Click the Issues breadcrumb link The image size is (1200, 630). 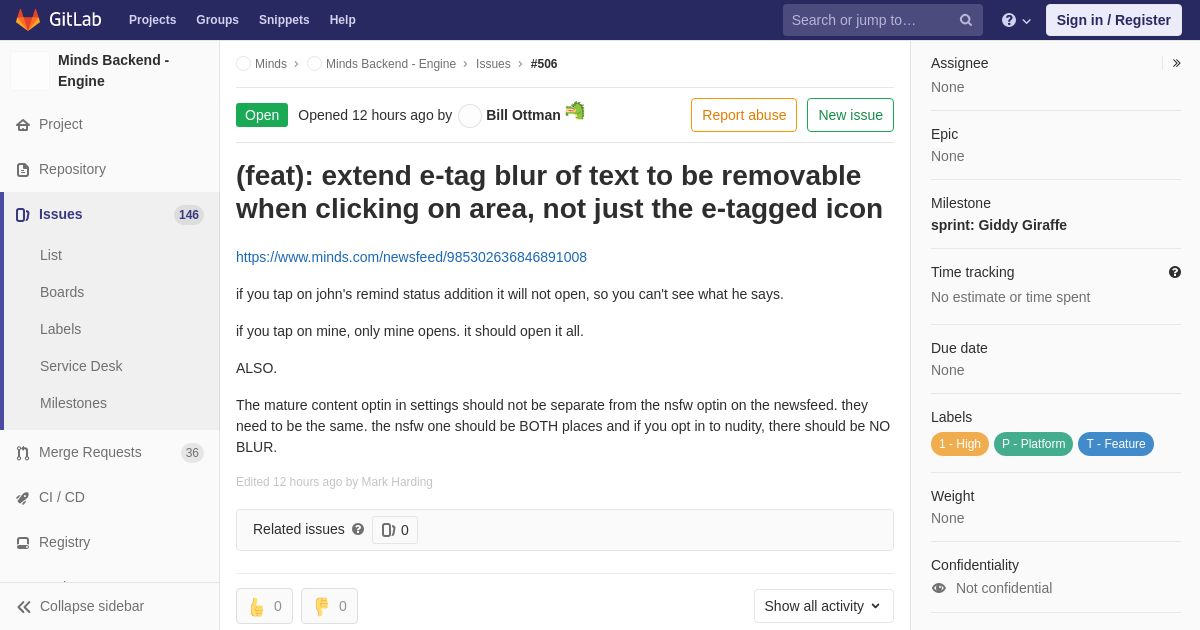[x=493, y=64]
